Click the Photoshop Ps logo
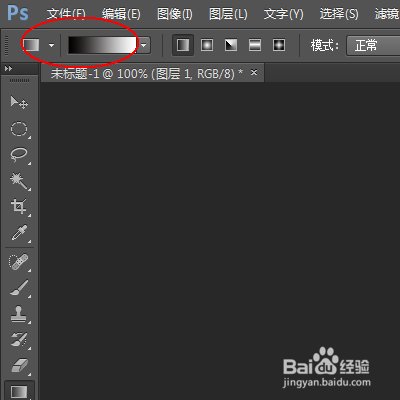 click(x=18, y=13)
